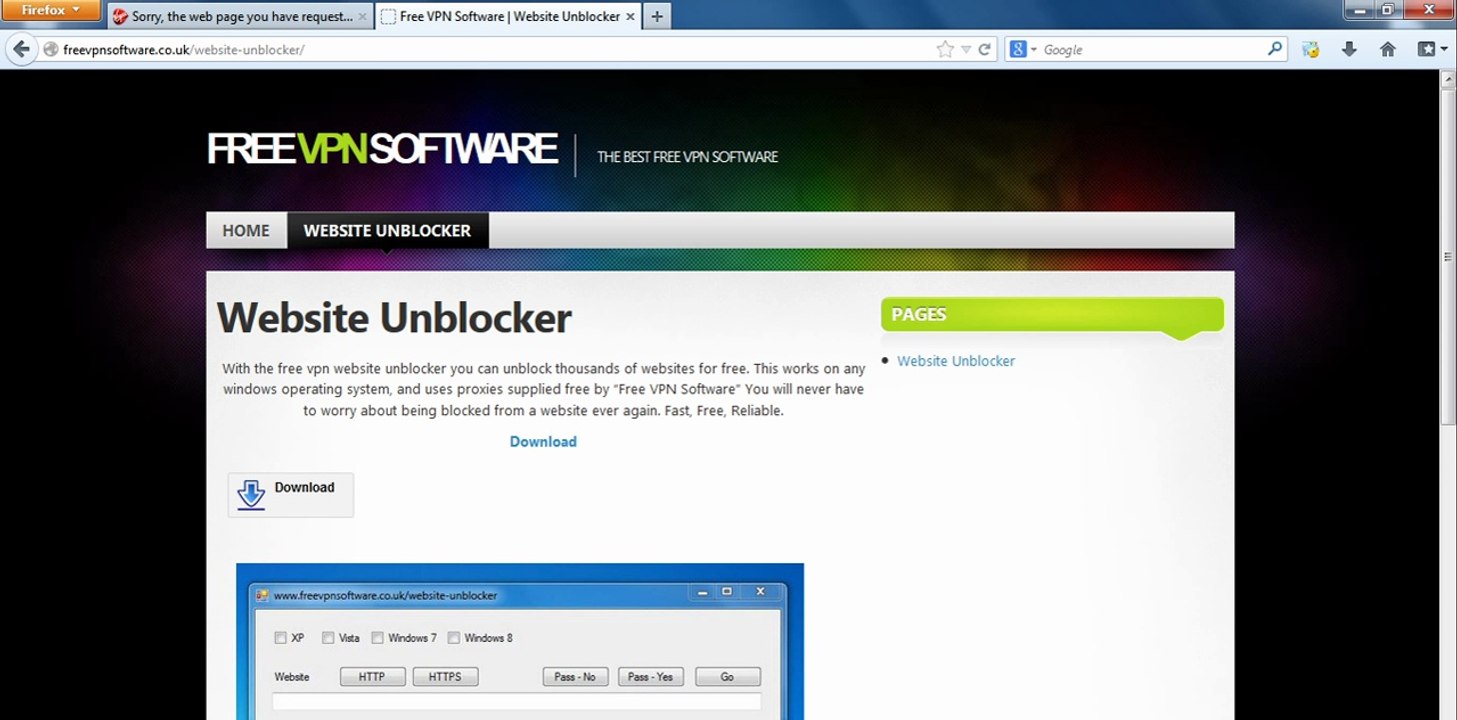Click the preview window title 'www.freevpnsoftware.co.uk/website-unblocker'
1457x720 pixels.
385,595
